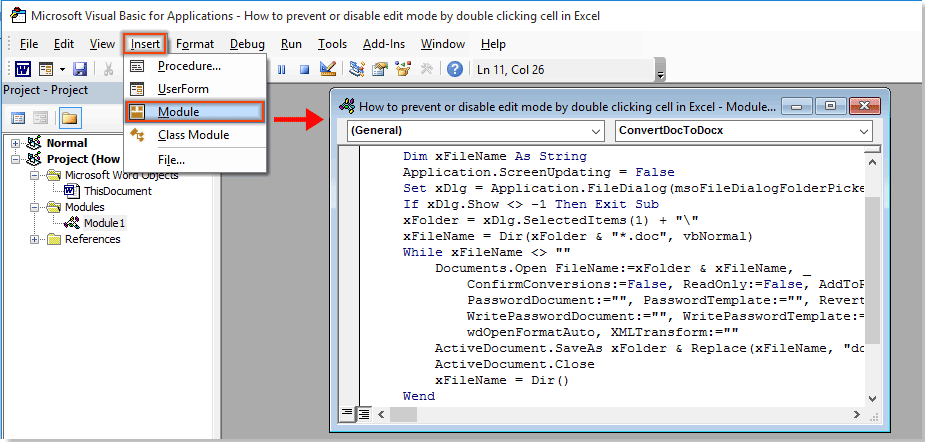Collapse the Modules folder in project tree
Viewport: 925px width, 442px height.
coord(36,207)
